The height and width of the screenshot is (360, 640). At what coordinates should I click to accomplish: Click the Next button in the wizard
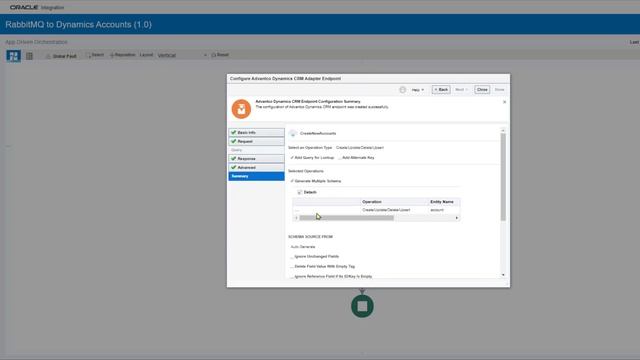pos(461,89)
